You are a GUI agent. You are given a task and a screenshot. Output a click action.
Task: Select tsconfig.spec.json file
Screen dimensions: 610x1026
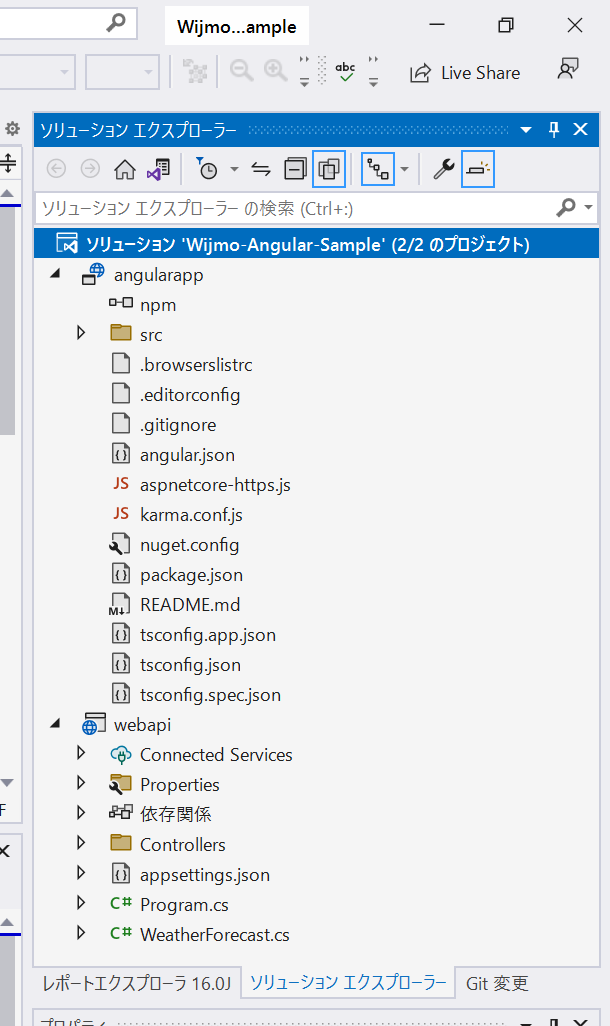pyautogui.click(x=210, y=695)
